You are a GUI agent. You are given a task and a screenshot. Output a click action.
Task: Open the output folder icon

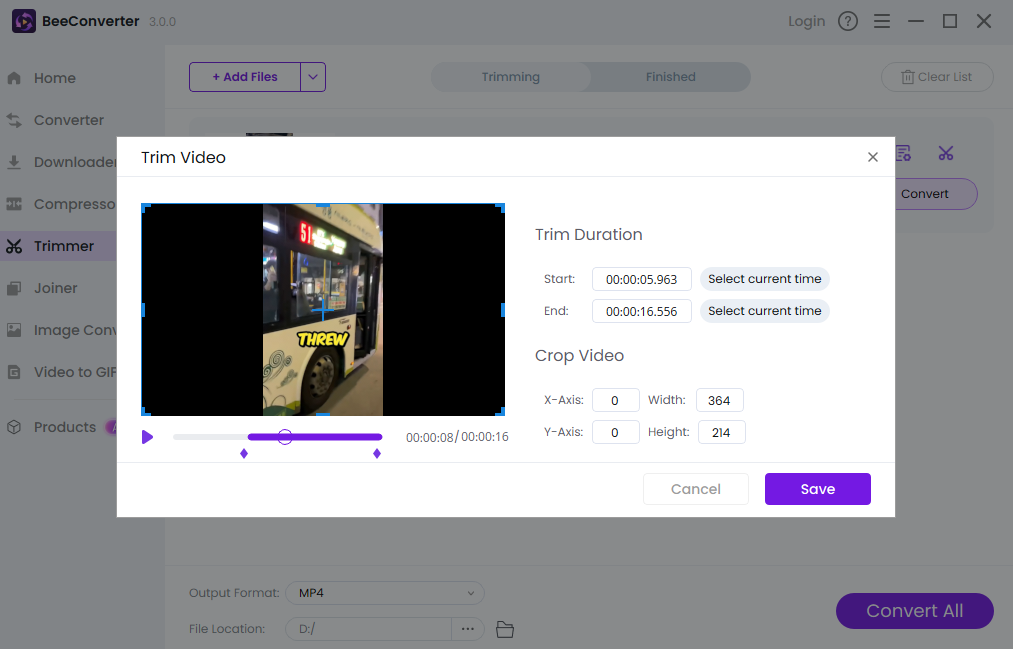(505, 629)
